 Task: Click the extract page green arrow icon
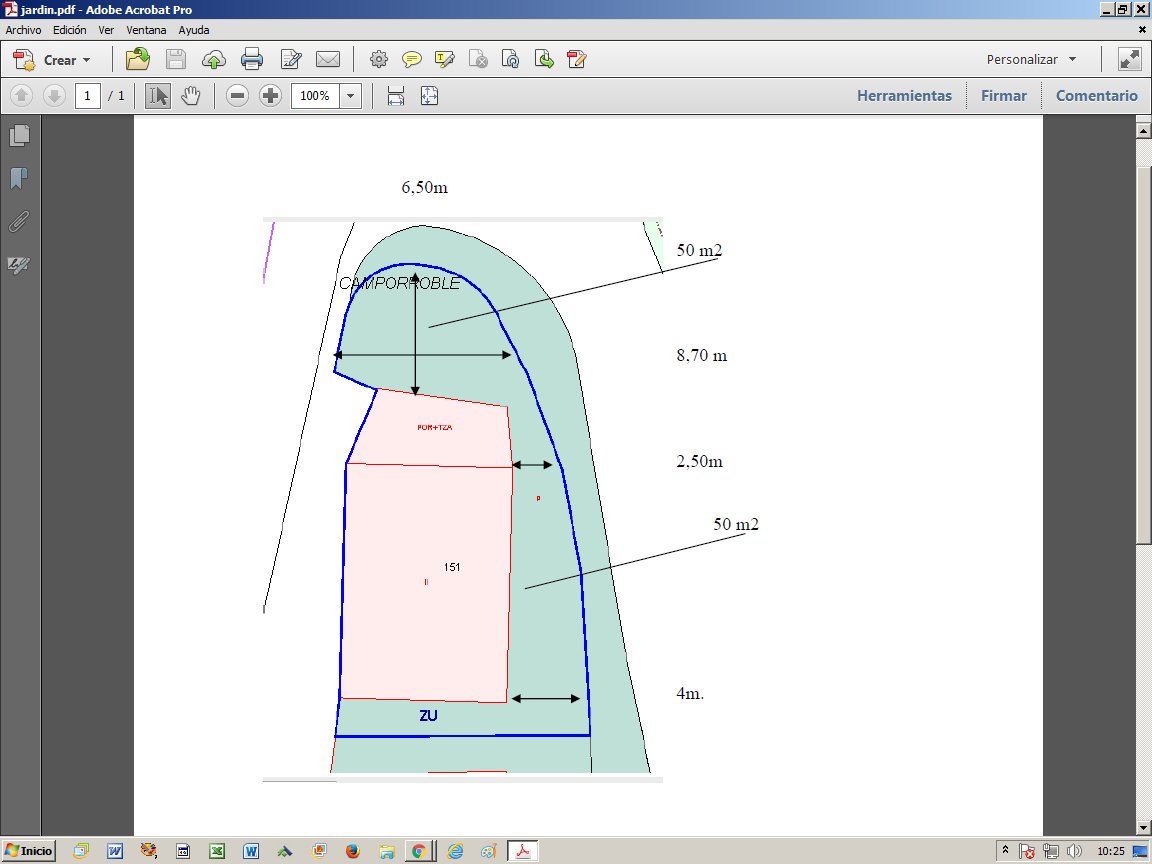pos(544,59)
